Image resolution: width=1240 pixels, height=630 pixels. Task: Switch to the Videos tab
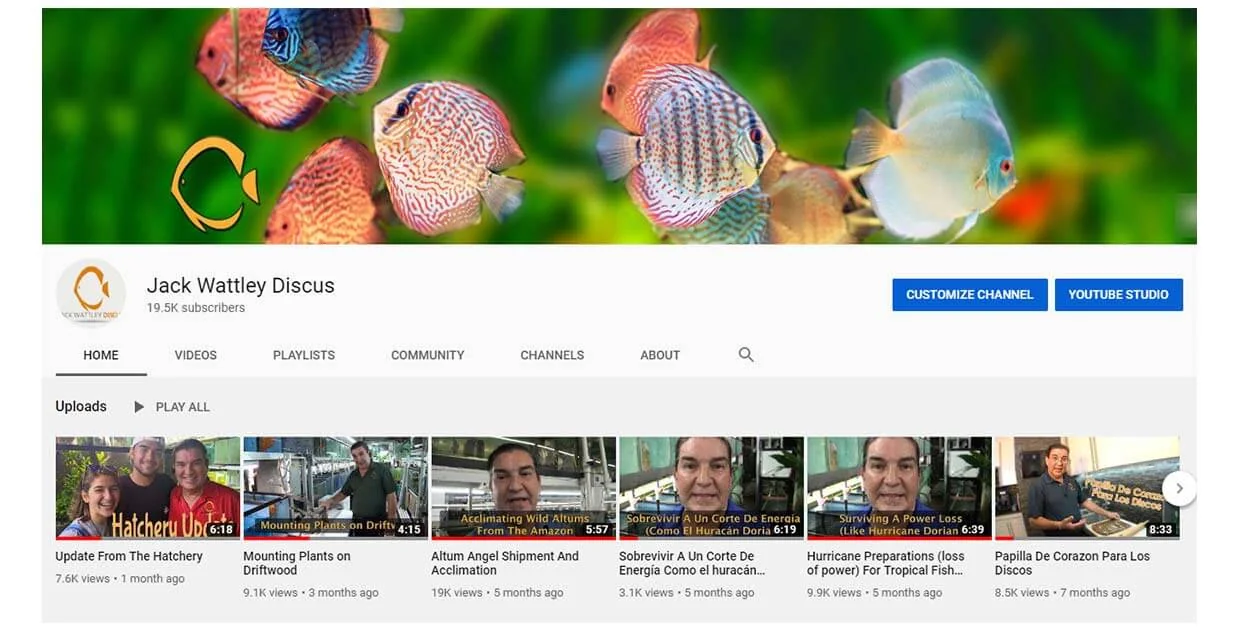click(196, 355)
